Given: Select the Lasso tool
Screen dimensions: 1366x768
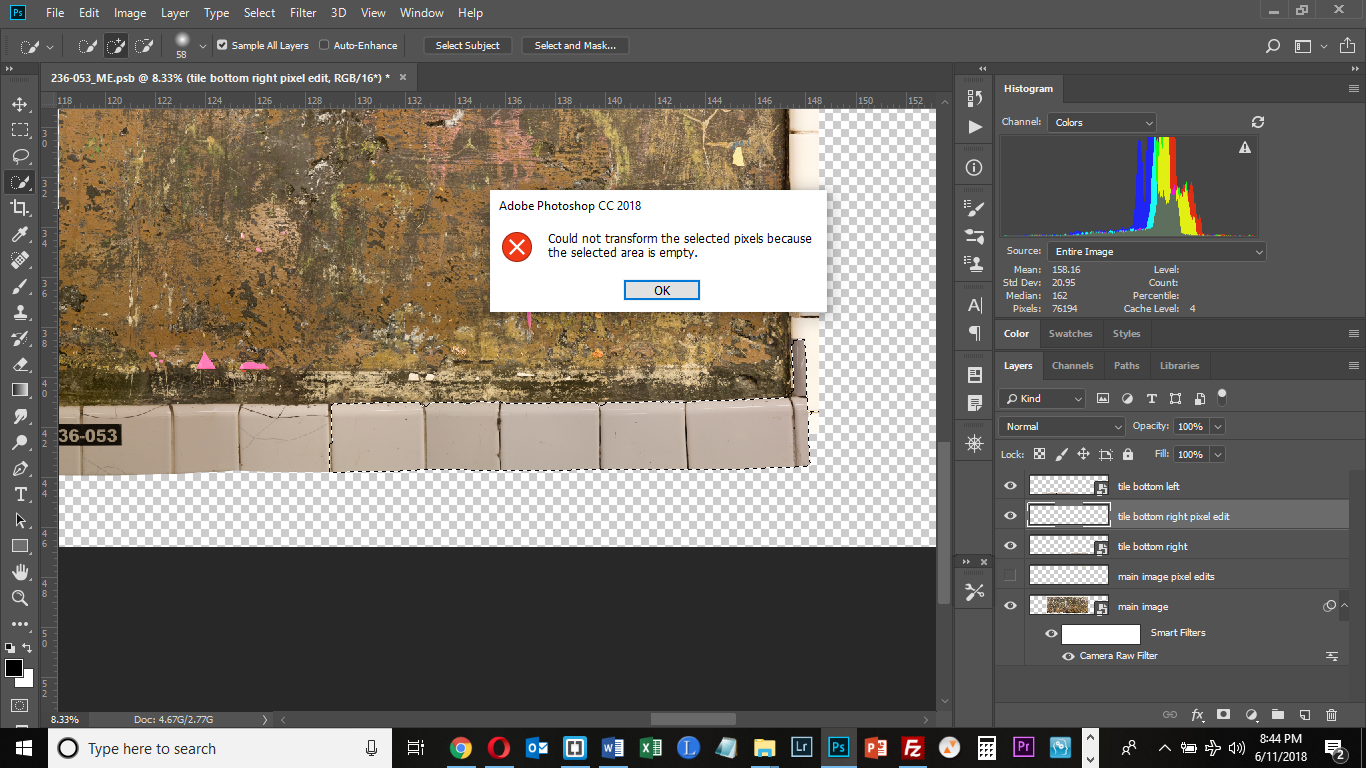Looking at the screenshot, I should 20,156.
